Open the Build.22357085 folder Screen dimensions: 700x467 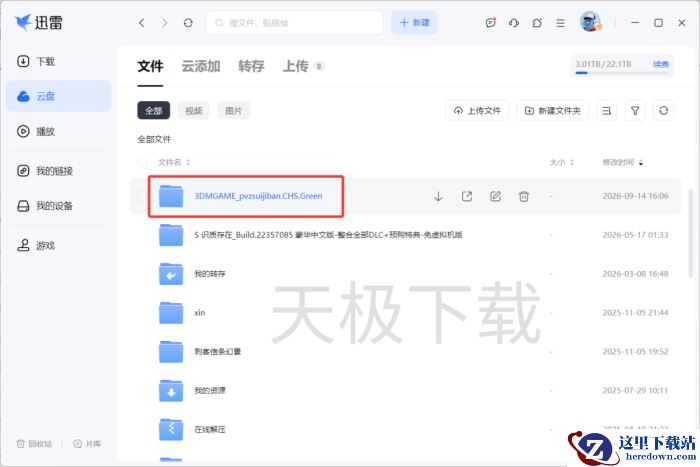(x=328, y=235)
